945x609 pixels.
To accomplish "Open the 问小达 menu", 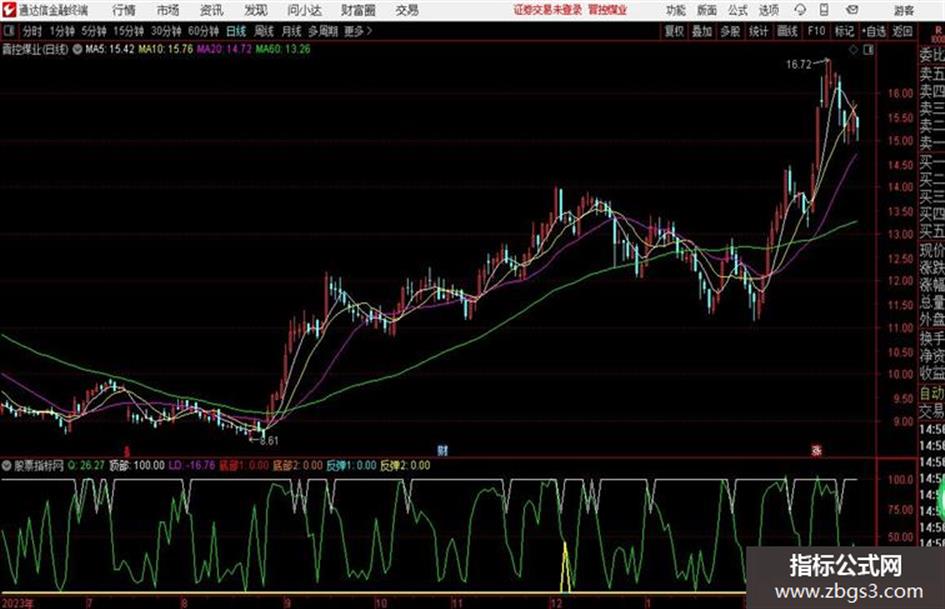I will click(304, 10).
